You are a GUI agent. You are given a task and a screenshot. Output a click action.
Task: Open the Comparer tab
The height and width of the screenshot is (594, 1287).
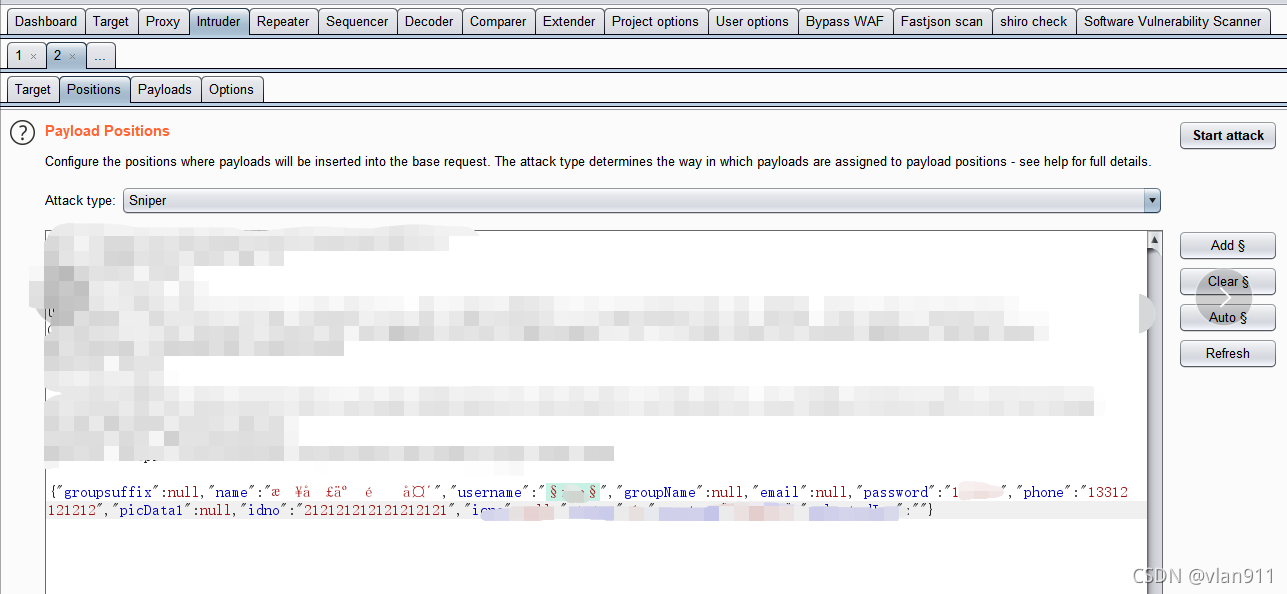[498, 21]
